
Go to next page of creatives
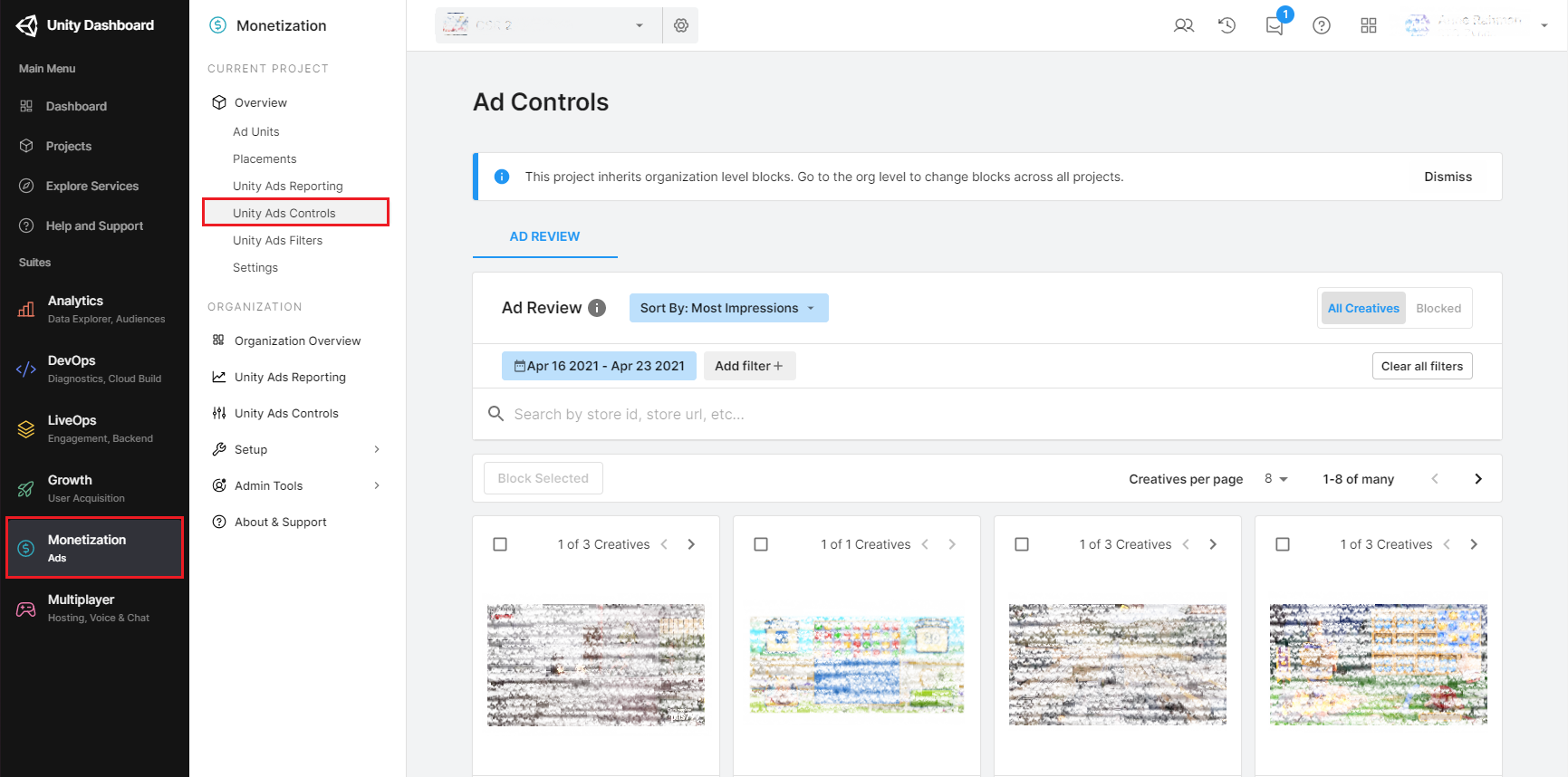(x=1478, y=479)
